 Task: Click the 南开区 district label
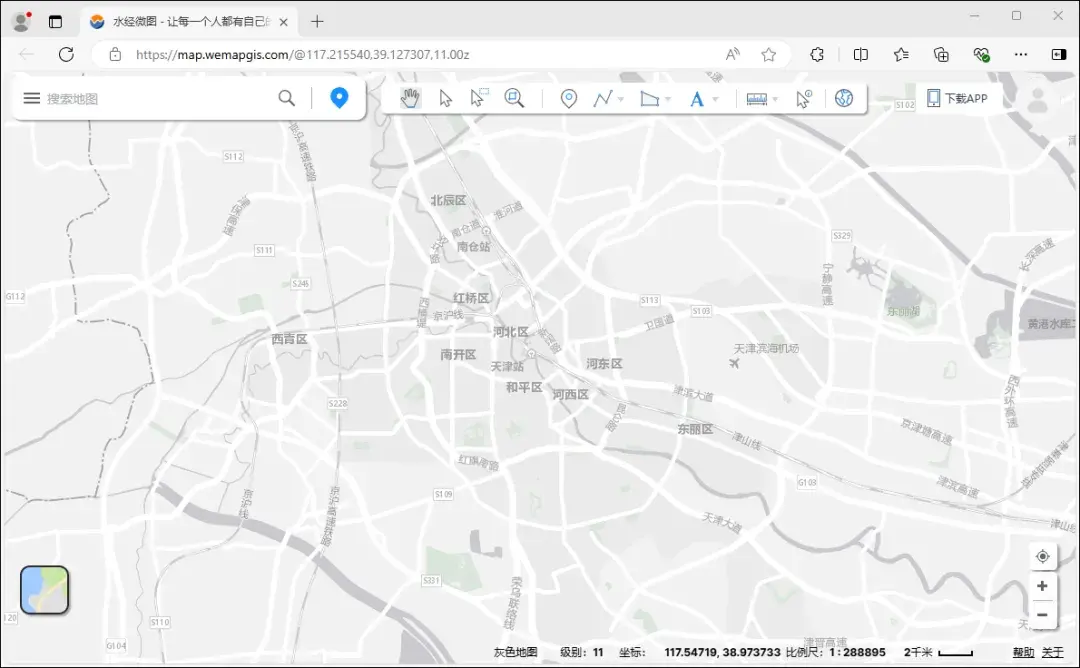tap(458, 355)
